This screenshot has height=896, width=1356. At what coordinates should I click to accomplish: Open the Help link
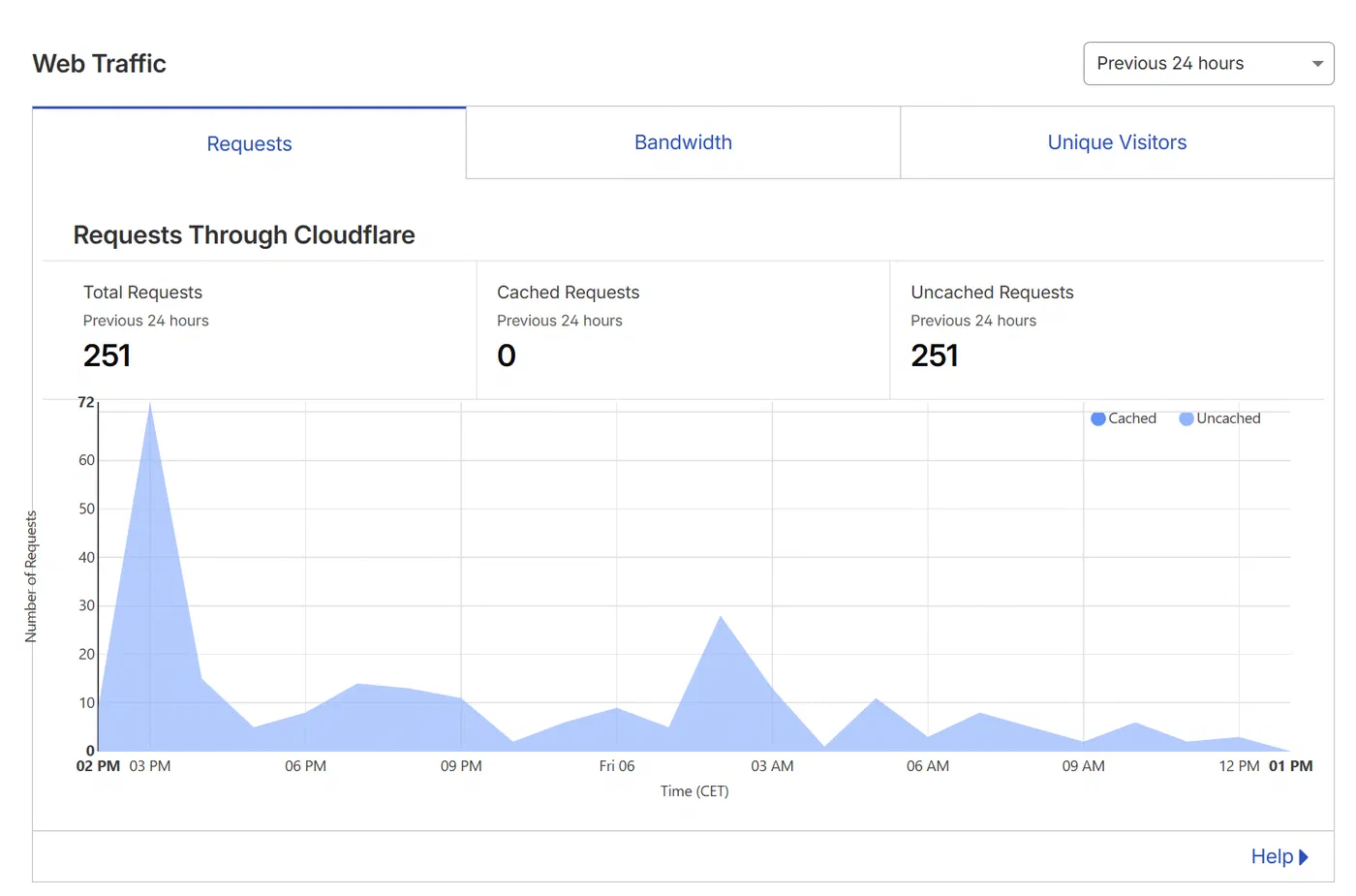[x=1279, y=856]
